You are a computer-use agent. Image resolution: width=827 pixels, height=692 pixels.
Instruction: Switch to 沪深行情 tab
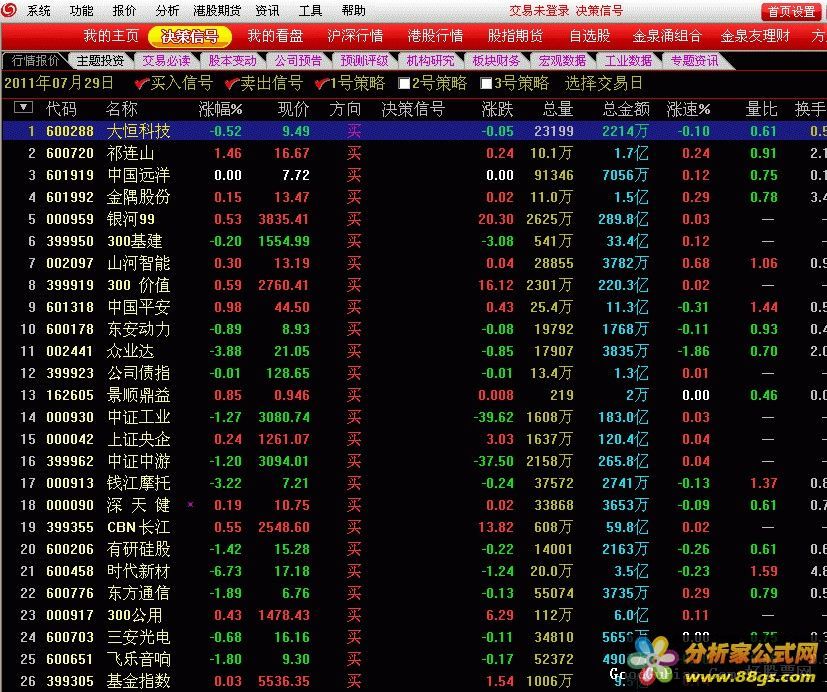355,36
